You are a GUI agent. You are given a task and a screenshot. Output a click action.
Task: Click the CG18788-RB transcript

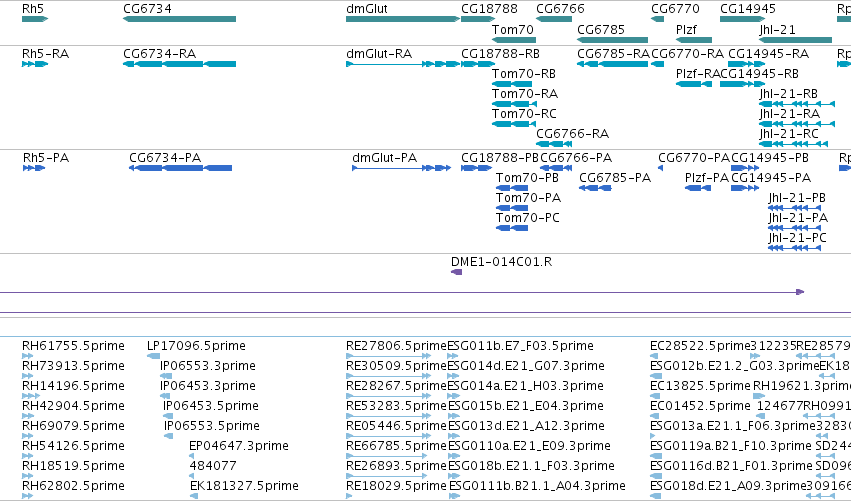[x=478, y=64]
